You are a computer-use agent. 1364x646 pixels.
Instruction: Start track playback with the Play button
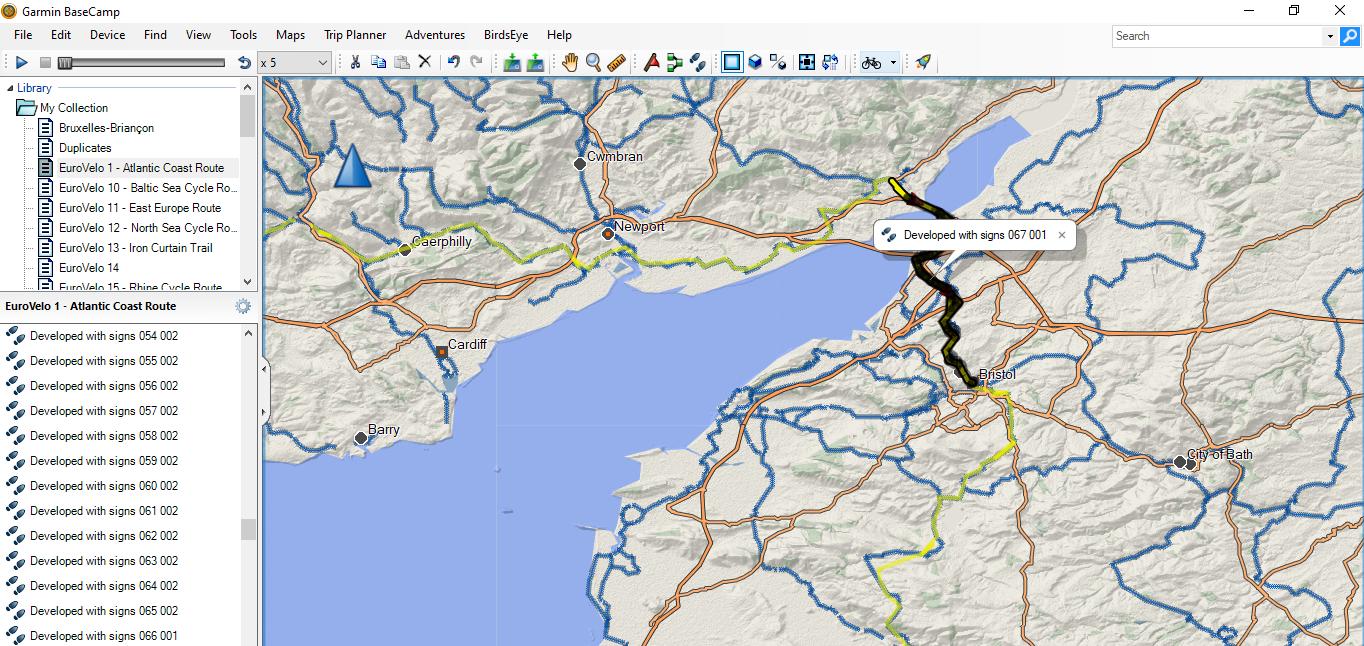tap(21, 62)
